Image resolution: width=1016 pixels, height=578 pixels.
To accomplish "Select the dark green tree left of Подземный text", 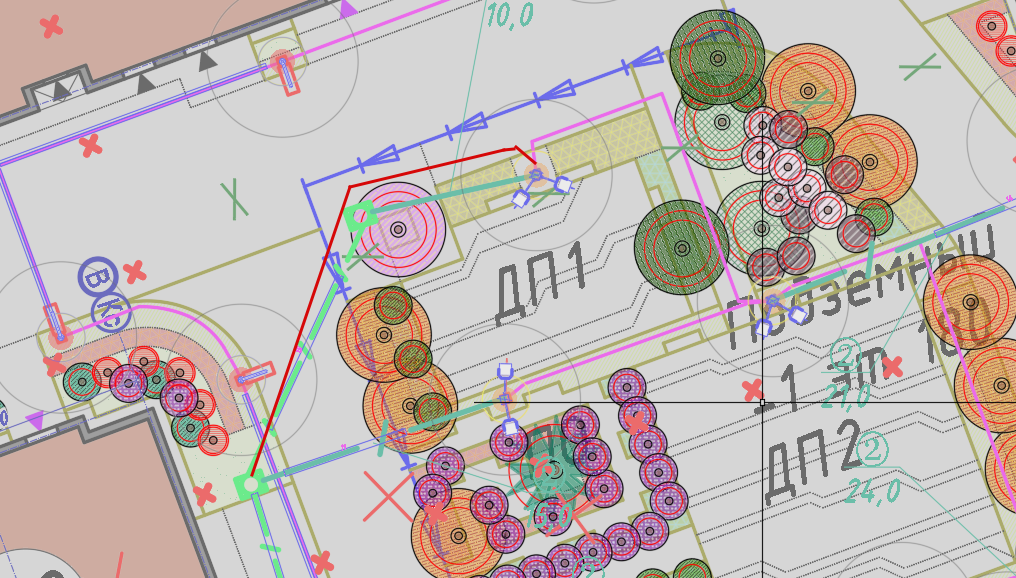I will pos(682,248).
